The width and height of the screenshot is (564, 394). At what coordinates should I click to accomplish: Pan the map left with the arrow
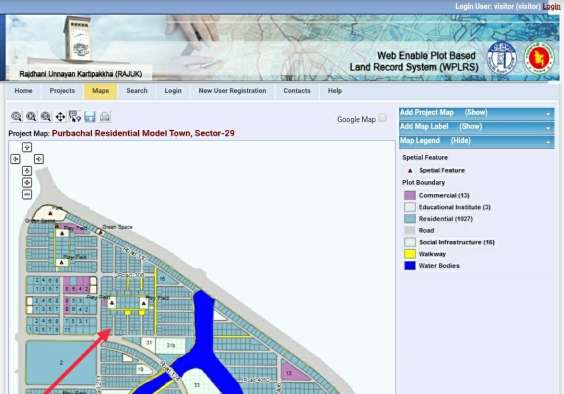pyautogui.click(x=15, y=159)
